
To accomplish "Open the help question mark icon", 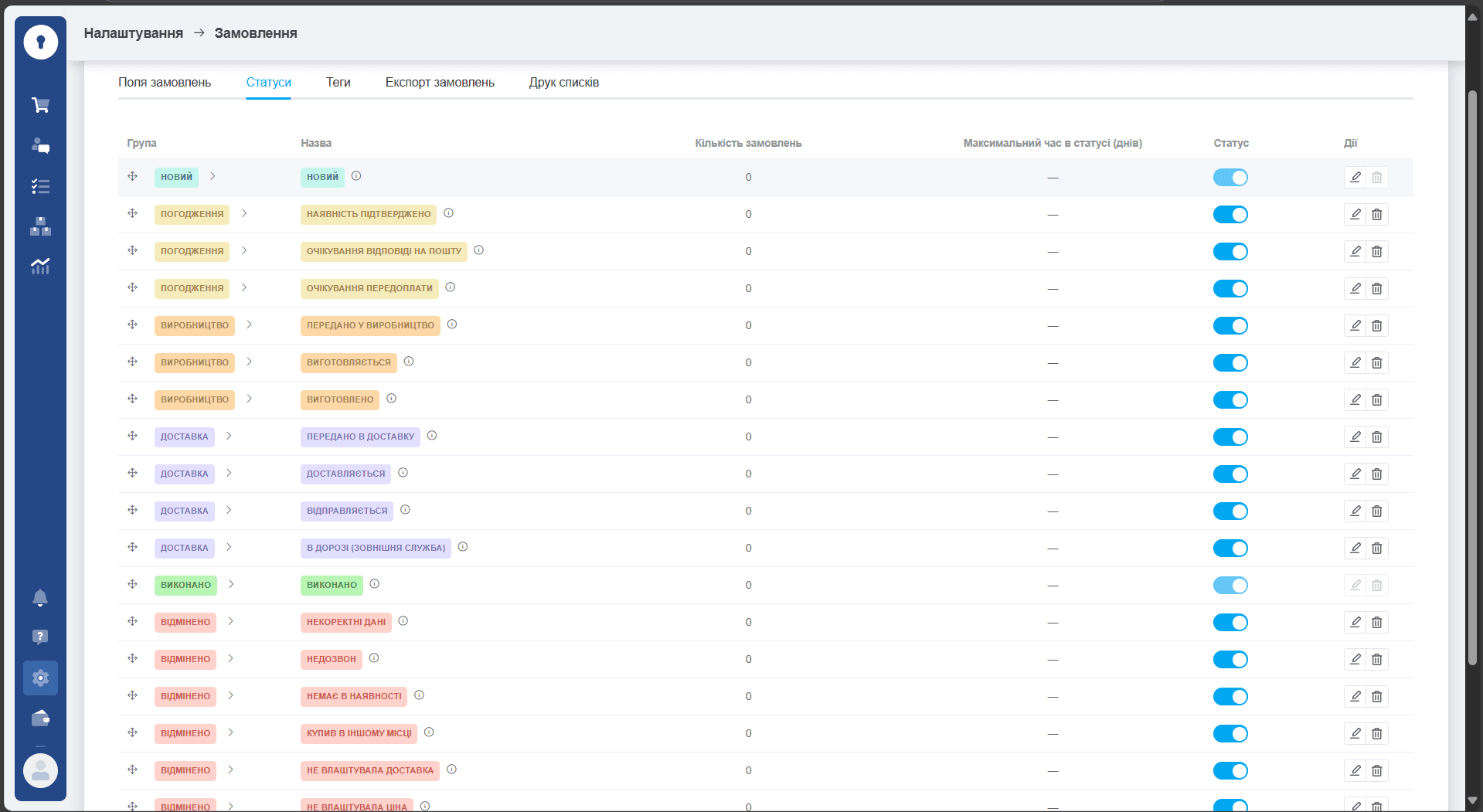I will tap(40, 637).
